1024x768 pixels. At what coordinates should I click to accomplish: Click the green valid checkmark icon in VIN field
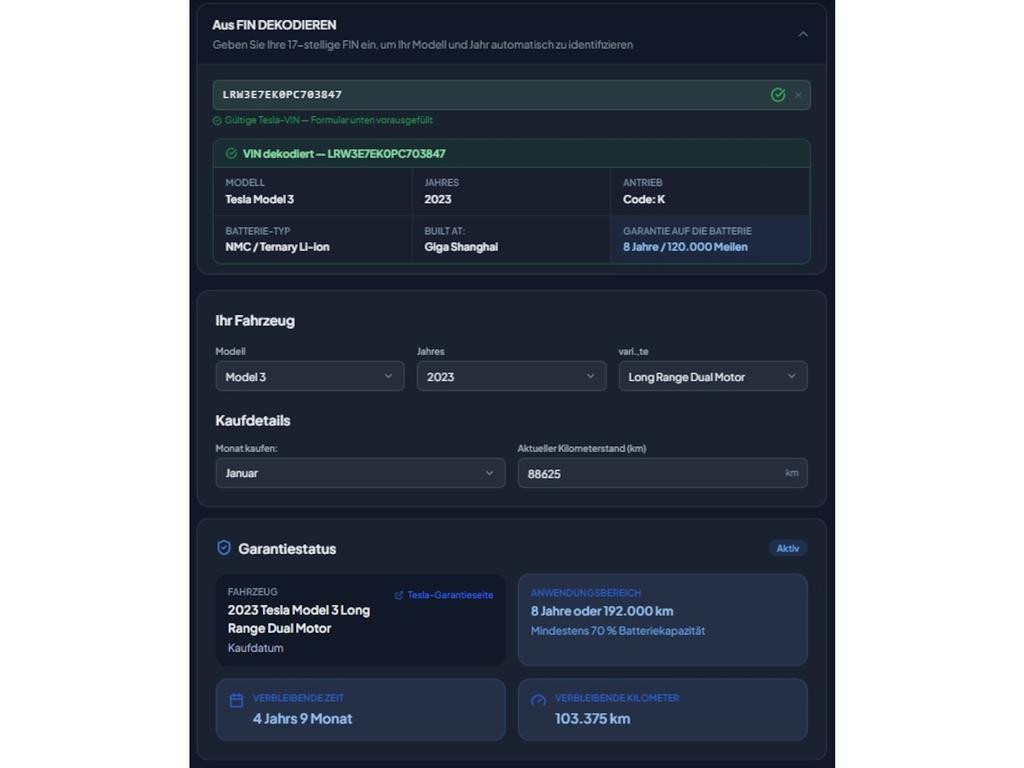(x=777, y=95)
